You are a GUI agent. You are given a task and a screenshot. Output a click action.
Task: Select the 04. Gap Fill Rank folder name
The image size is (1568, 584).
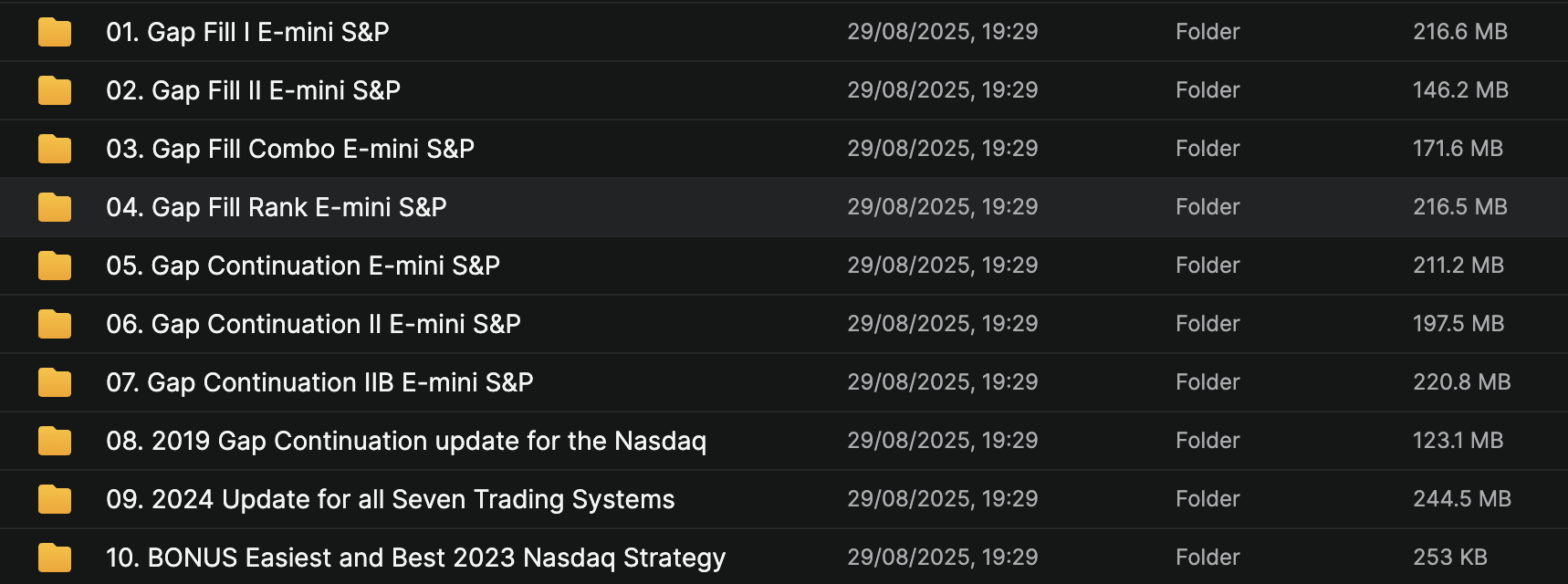point(277,207)
